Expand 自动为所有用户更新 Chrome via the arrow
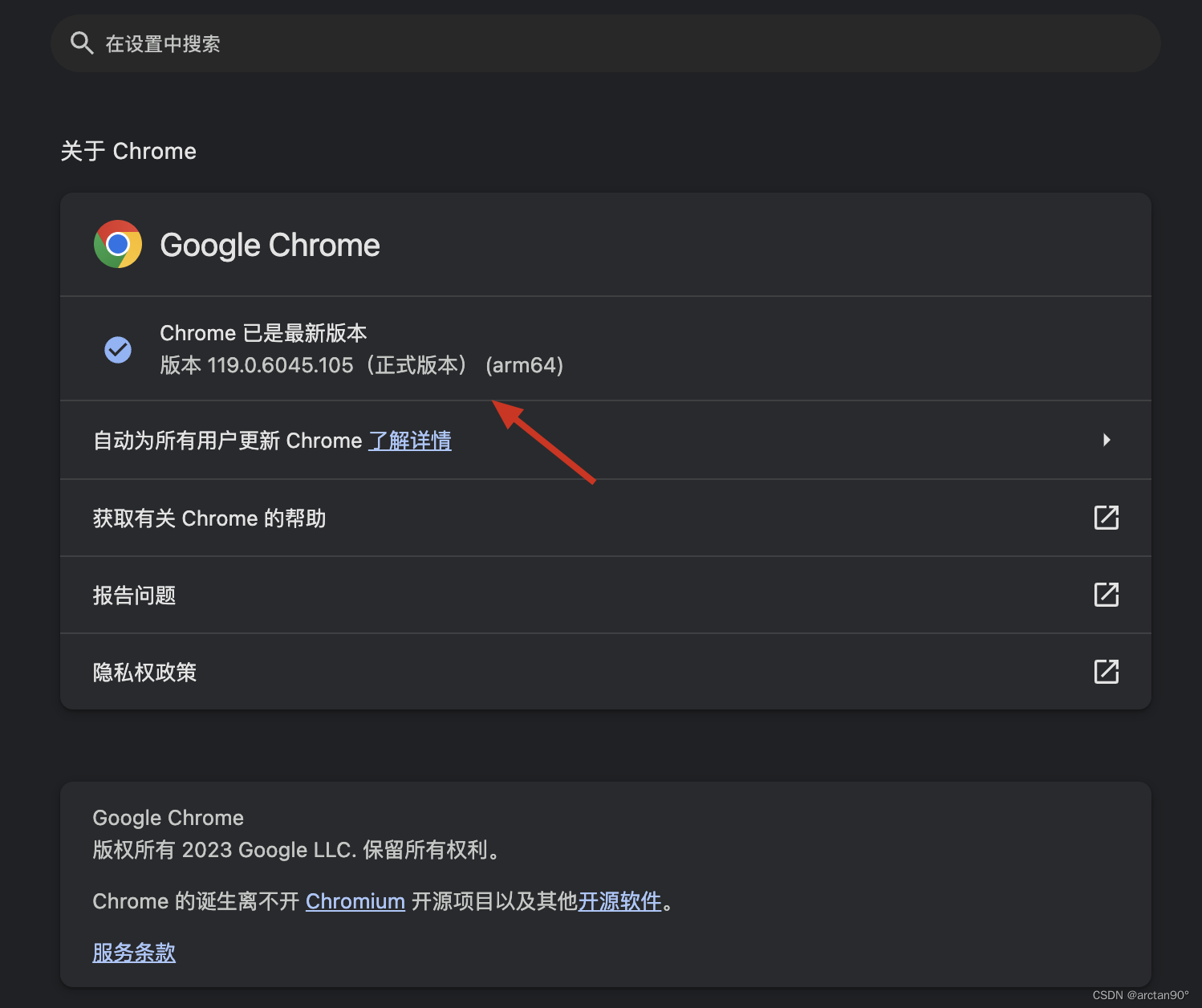Viewport: 1202px width, 1008px height. click(x=1107, y=440)
